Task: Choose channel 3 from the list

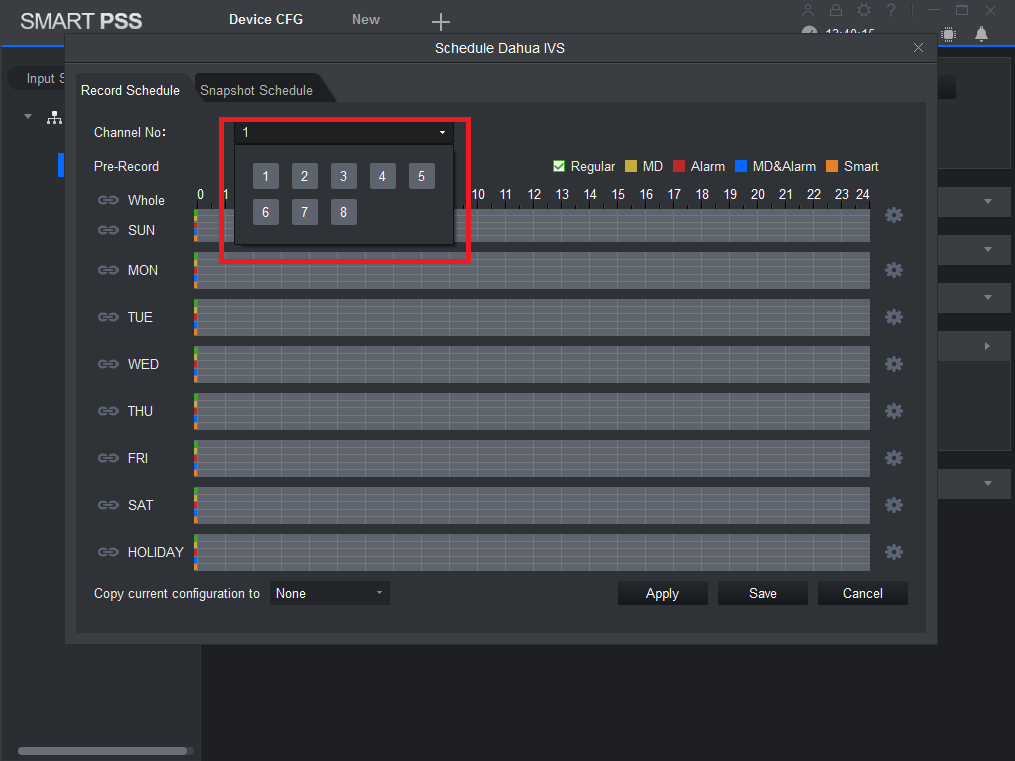Action: (x=344, y=176)
